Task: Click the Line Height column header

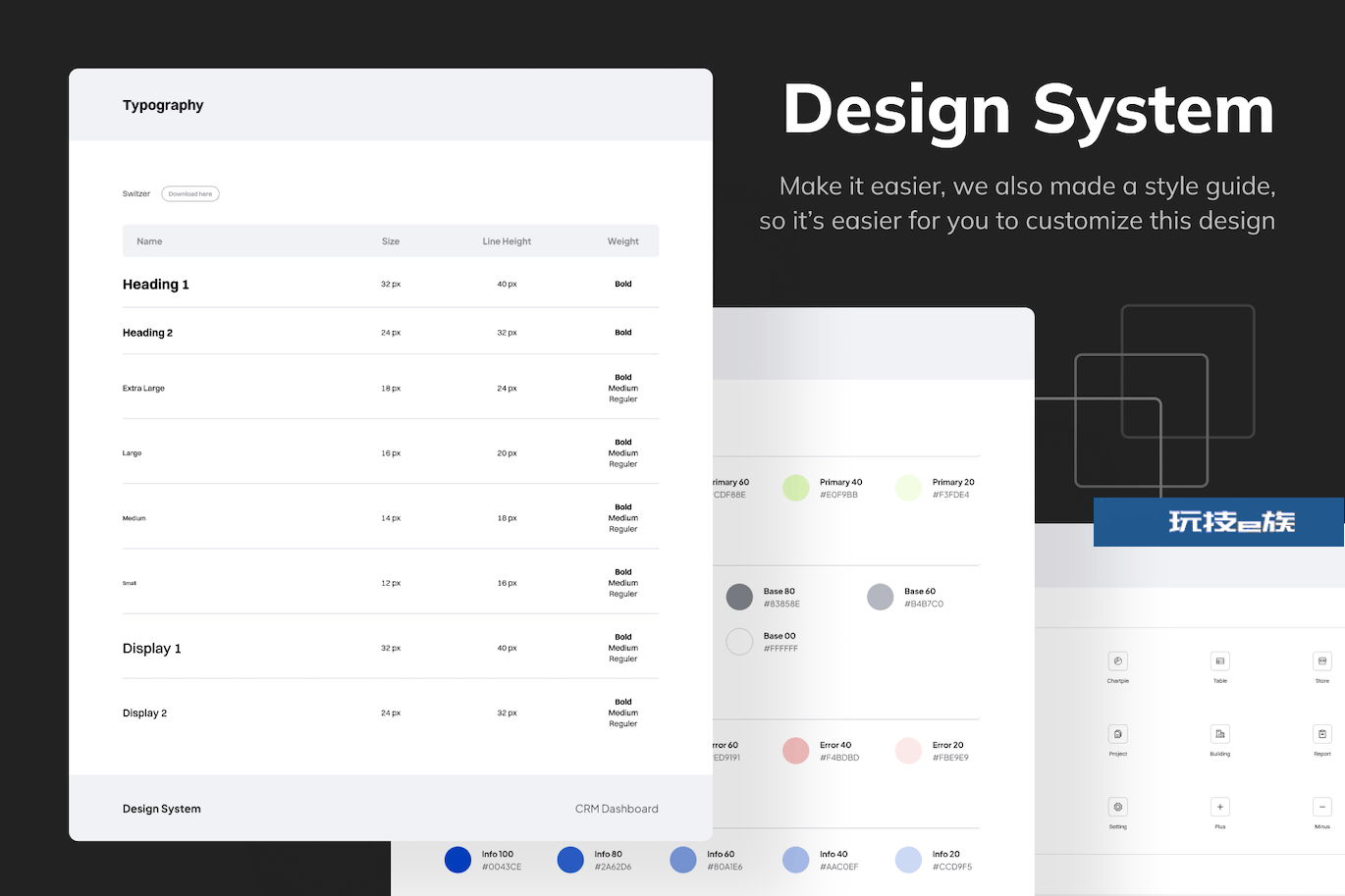Action: pos(507,241)
